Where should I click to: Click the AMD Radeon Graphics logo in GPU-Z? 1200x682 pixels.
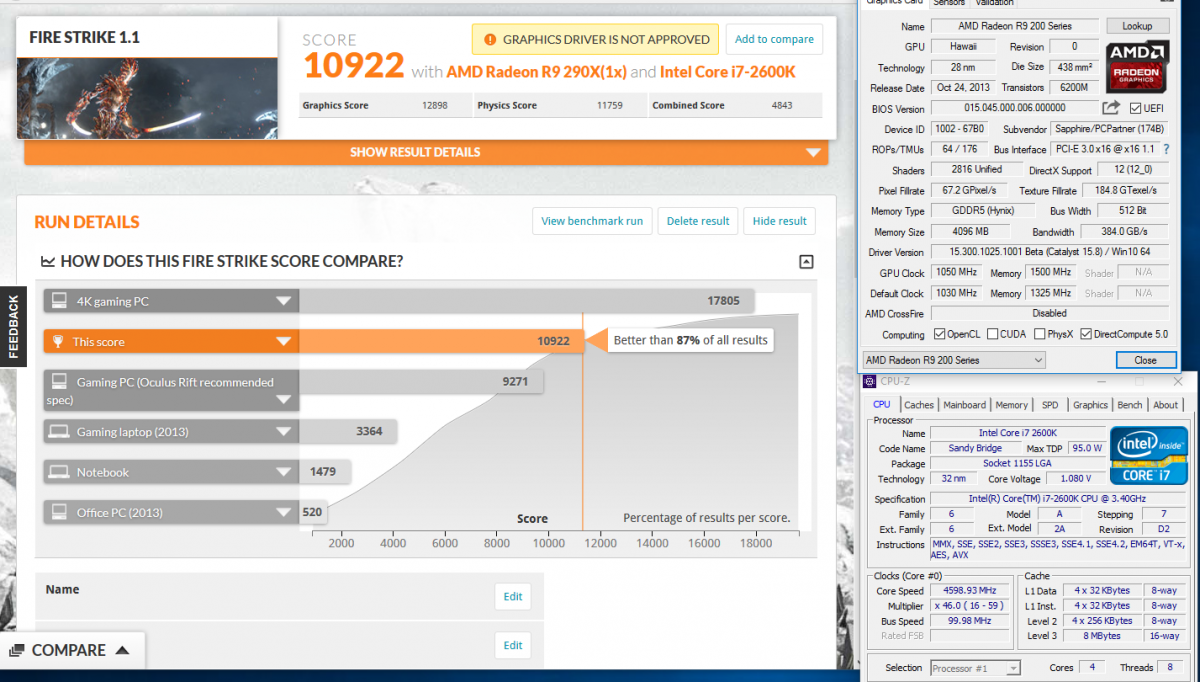coord(1137,68)
